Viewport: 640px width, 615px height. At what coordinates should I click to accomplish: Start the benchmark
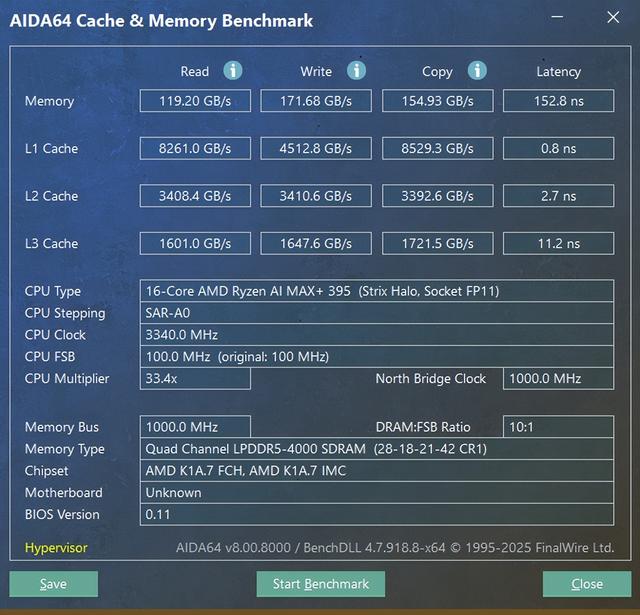click(x=320, y=584)
